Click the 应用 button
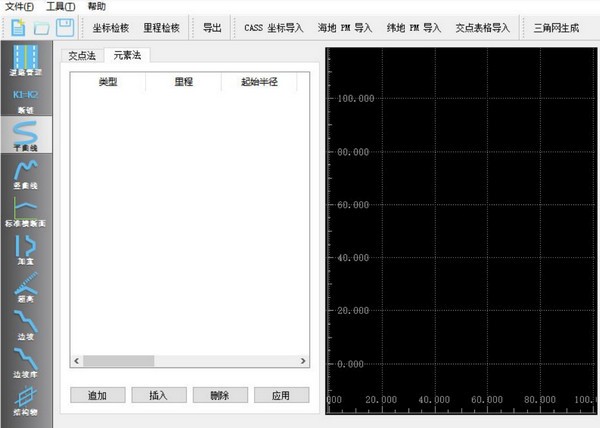The width and height of the screenshot is (600, 428). [281, 395]
